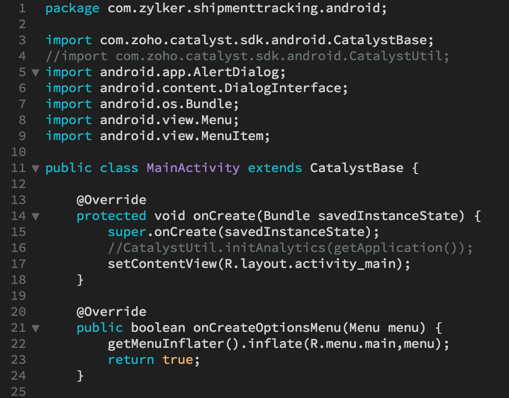
Task: Click the extends keyword
Action: [x=275, y=168]
